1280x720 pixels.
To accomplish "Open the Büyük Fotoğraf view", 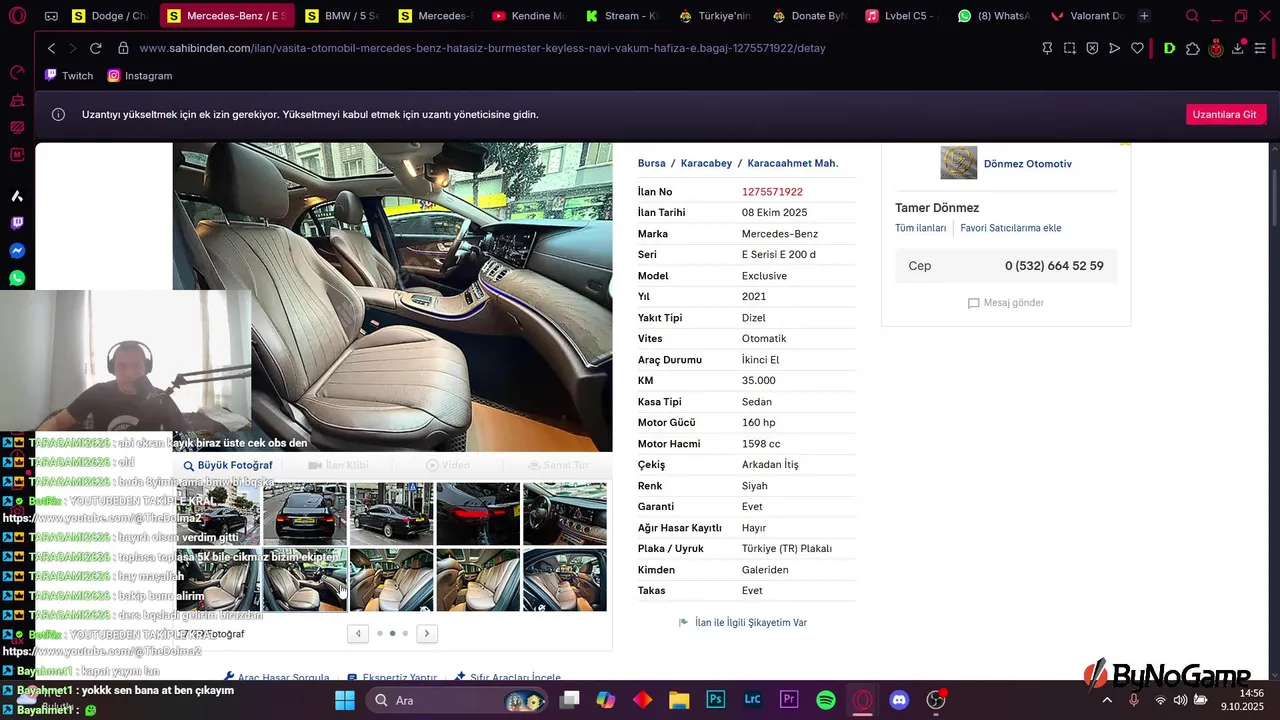I will pos(228,465).
